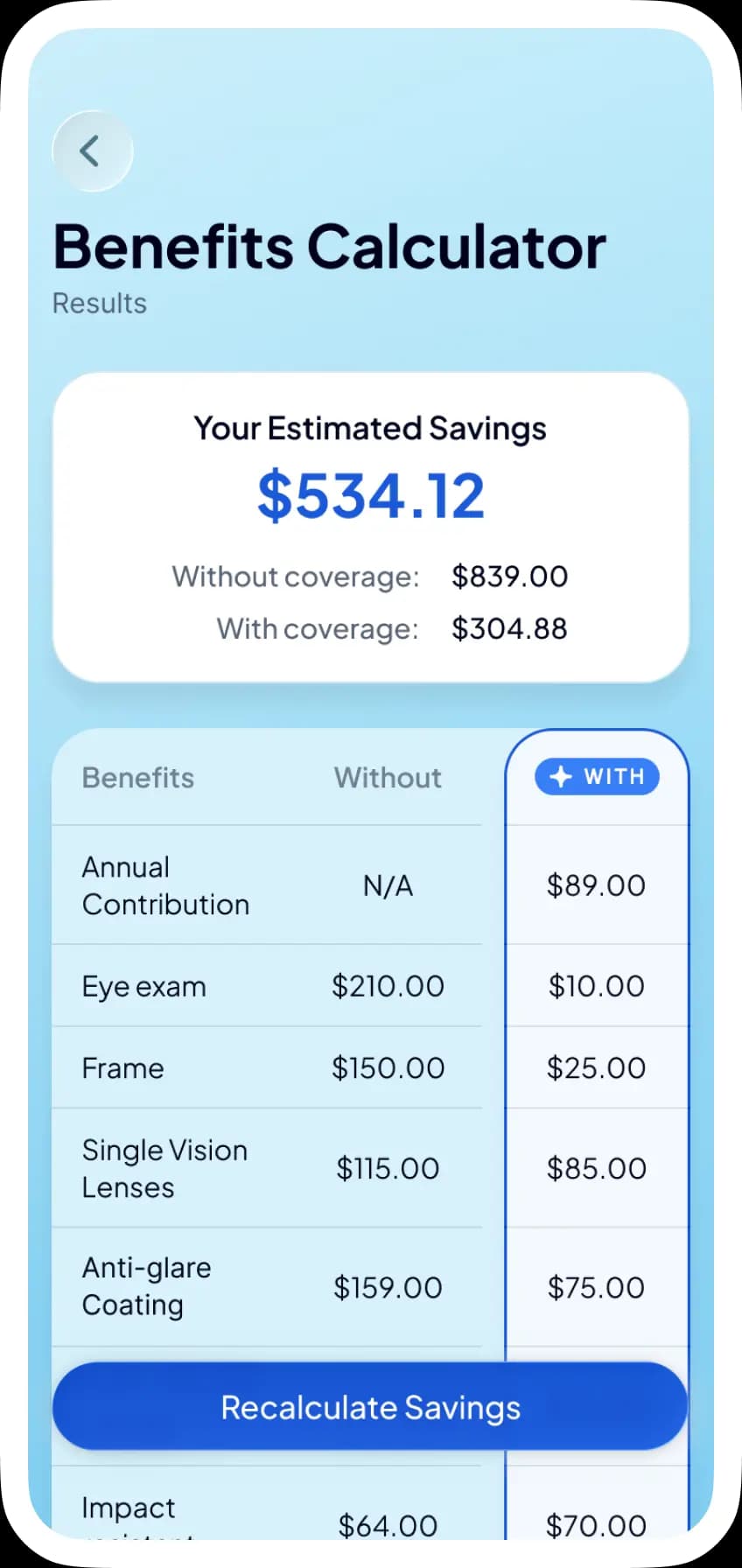Tap the Results subtitle text
Screen dimensions: 742x1568
(100, 304)
